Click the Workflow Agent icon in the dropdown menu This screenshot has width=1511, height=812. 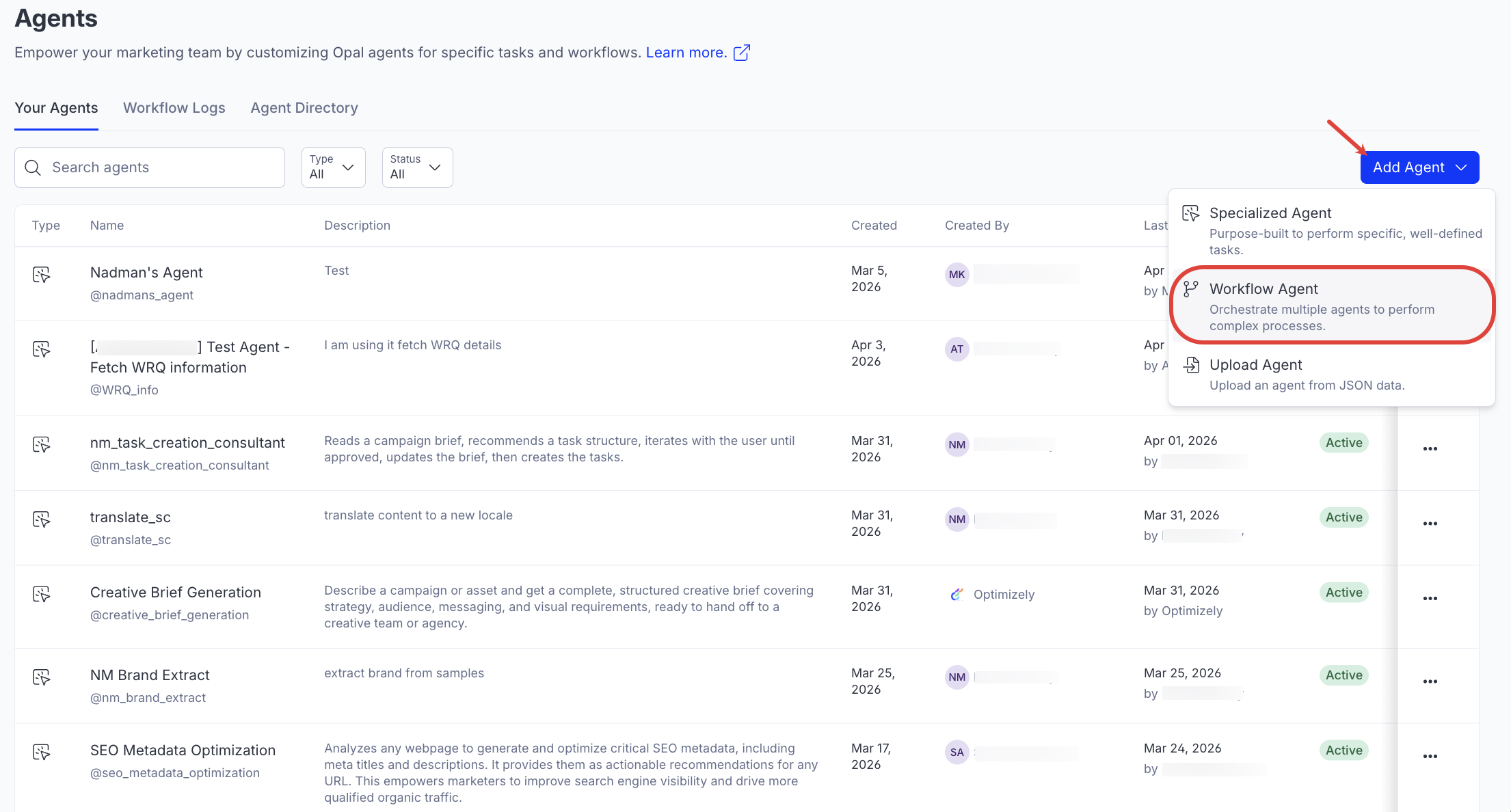click(x=1192, y=288)
